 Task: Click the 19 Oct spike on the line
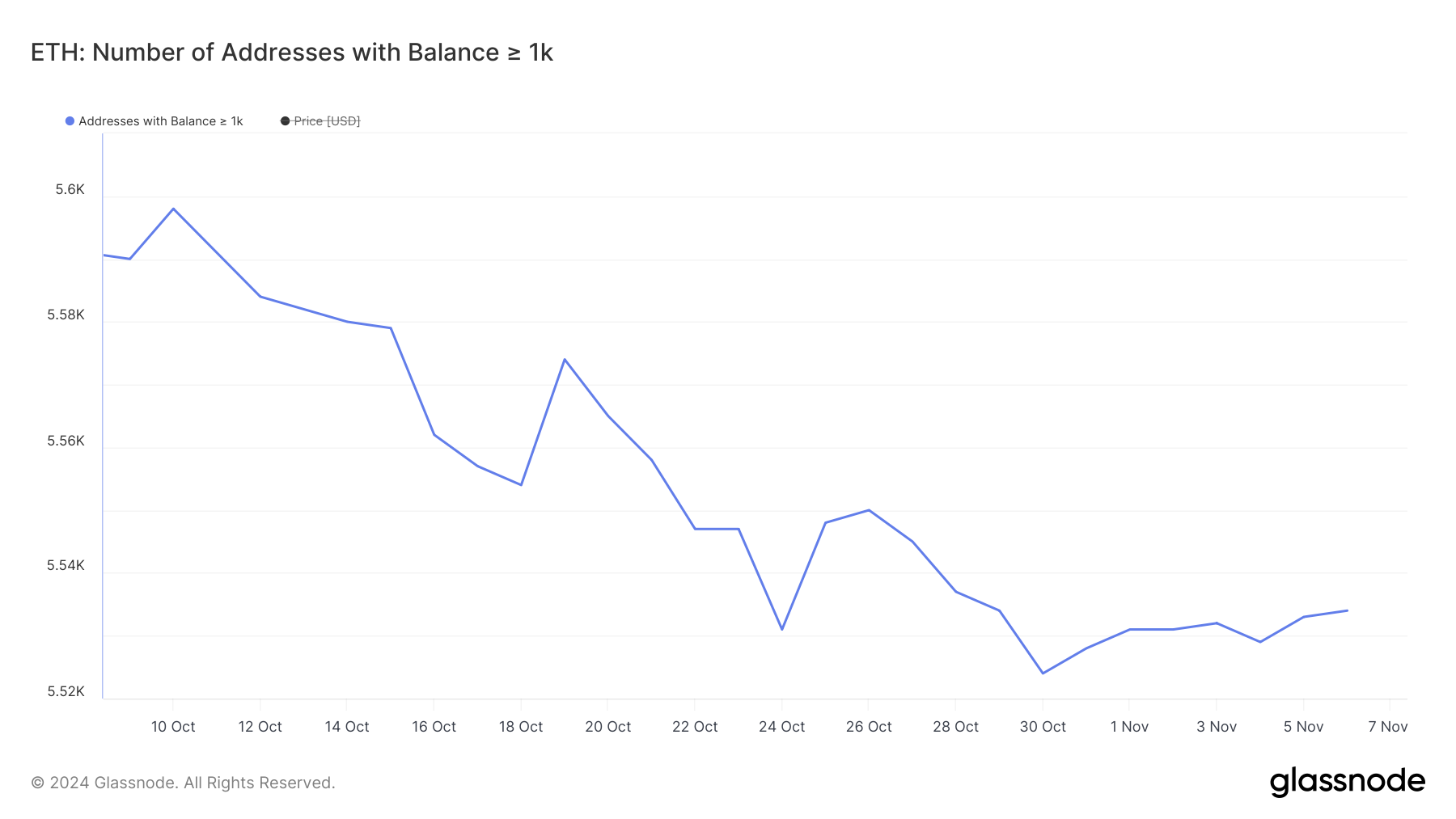click(565, 359)
